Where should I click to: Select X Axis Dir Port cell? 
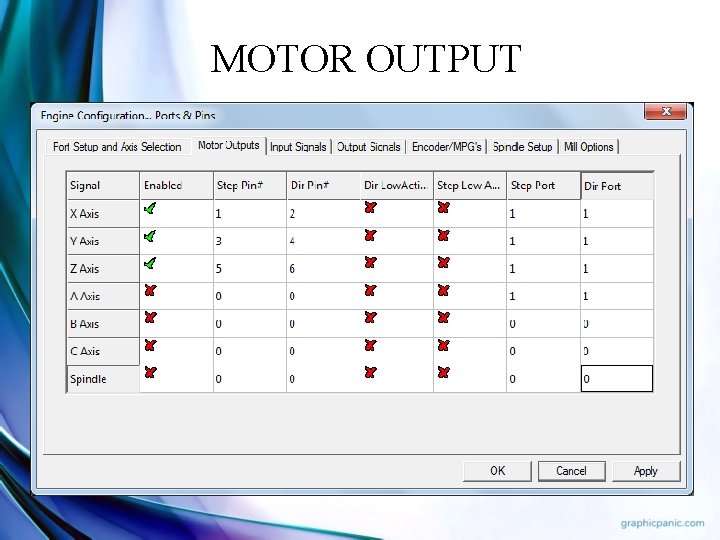pos(617,214)
